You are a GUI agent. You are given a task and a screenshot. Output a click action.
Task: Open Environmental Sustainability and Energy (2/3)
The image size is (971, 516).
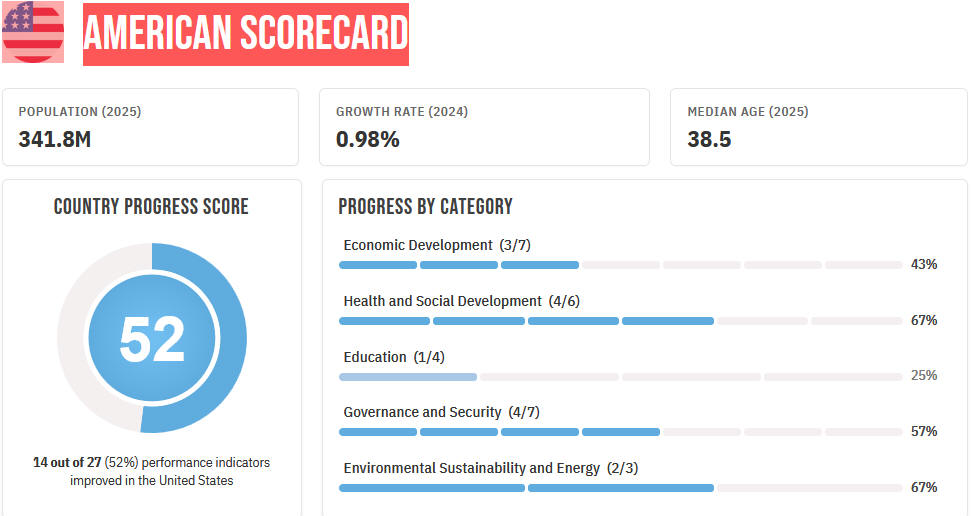pyautogui.click(x=490, y=468)
